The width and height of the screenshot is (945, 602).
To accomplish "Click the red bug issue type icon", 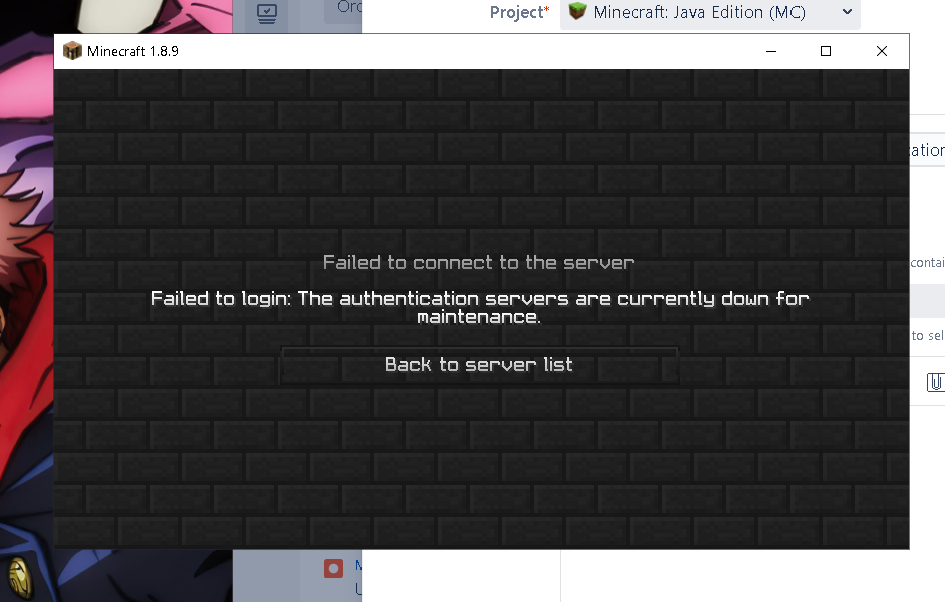I will click(x=333, y=568).
